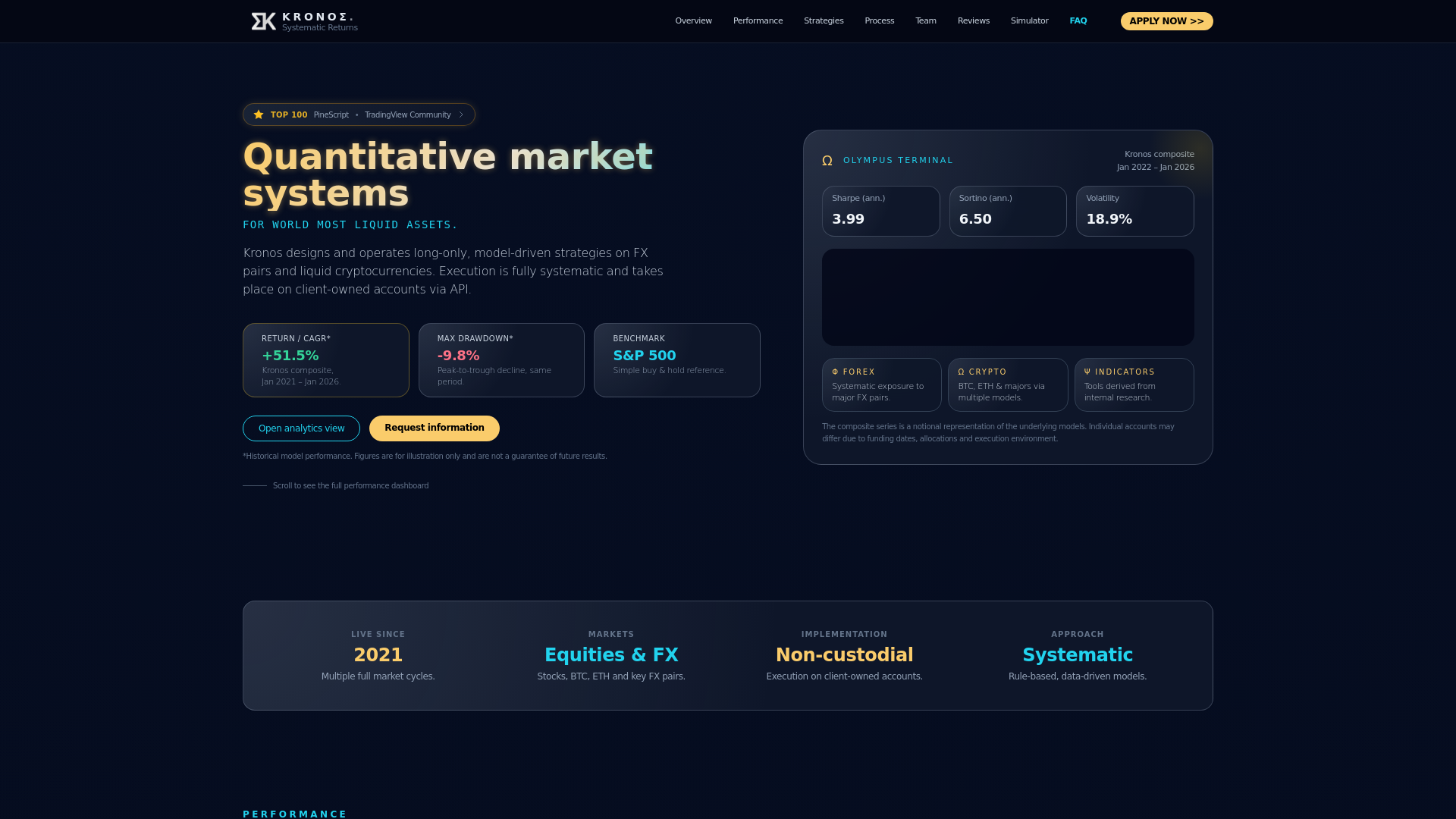This screenshot has width=1456, height=819.
Task: Click the Open analytics view button
Action: 301,428
